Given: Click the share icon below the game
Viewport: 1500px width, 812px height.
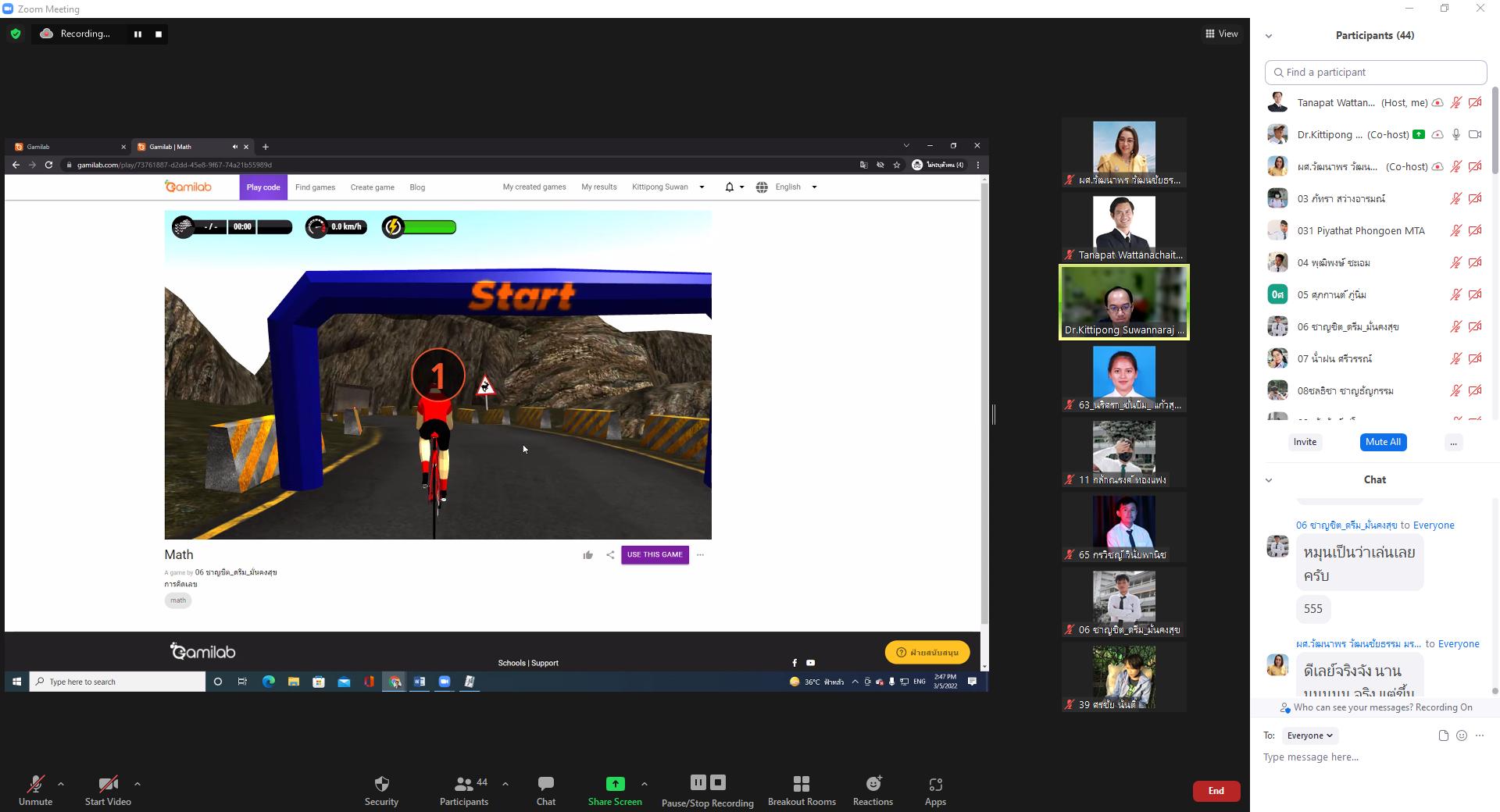Looking at the screenshot, I should [610, 555].
